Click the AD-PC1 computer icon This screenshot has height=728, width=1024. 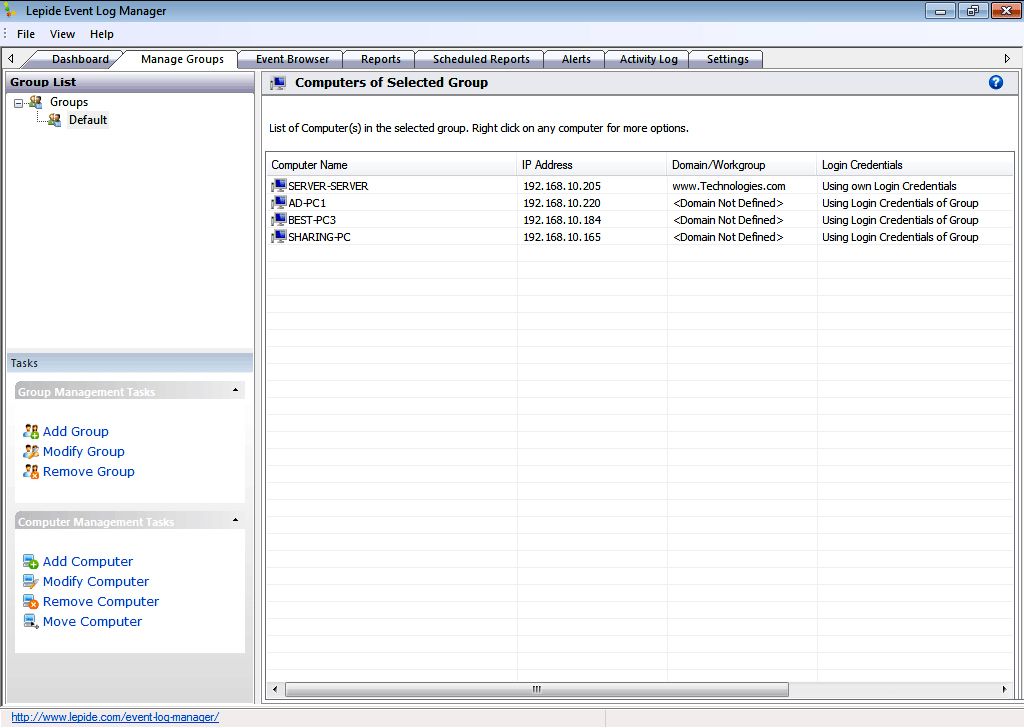pyautogui.click(x=279, y=203)
